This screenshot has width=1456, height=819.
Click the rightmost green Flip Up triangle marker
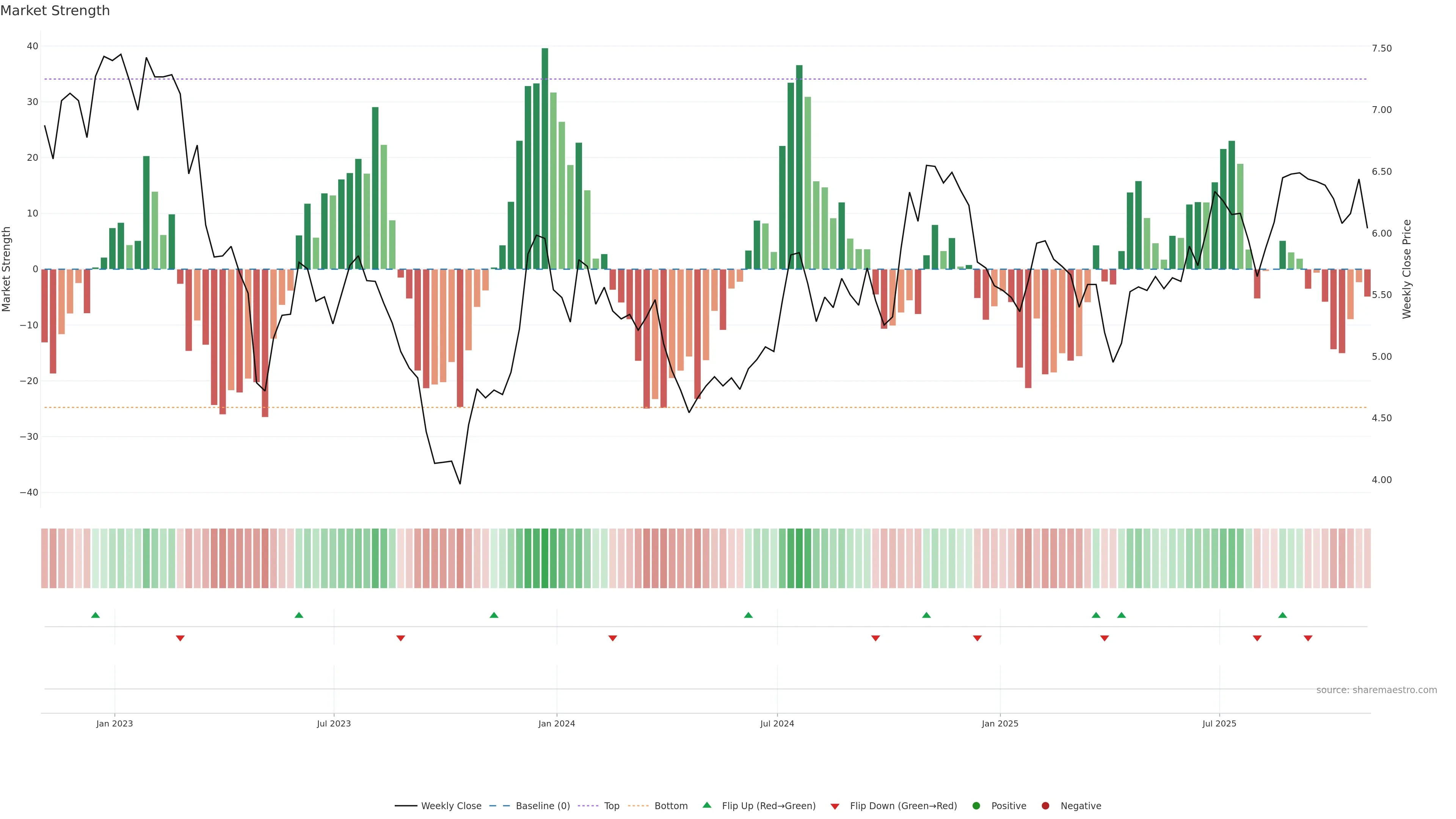pyautogui.click(x=1282, y=615)
